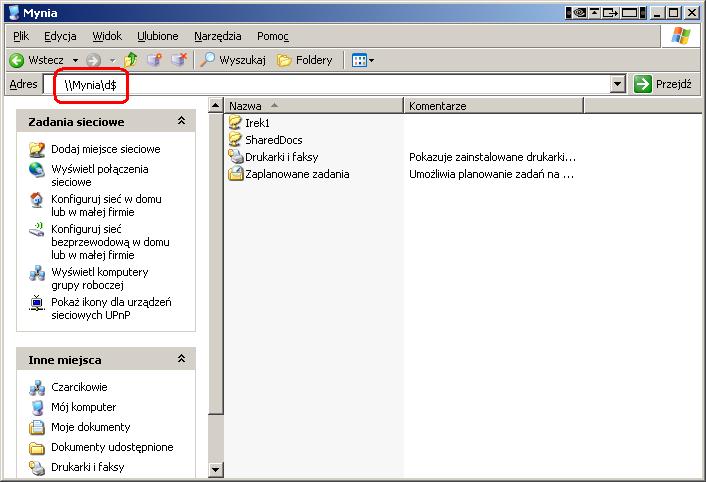This screenshot has height=482, width=706.
Task: Open the Wyszukaj search panel
Action: [x=233, y=60]
